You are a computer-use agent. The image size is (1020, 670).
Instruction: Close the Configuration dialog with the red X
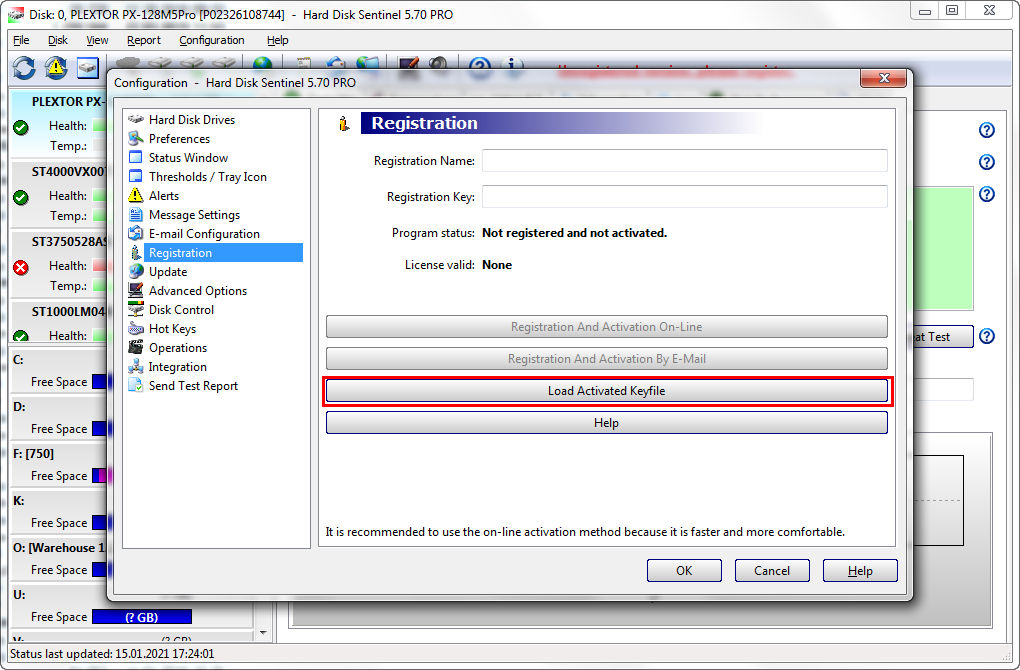click(x=883, y=78)
